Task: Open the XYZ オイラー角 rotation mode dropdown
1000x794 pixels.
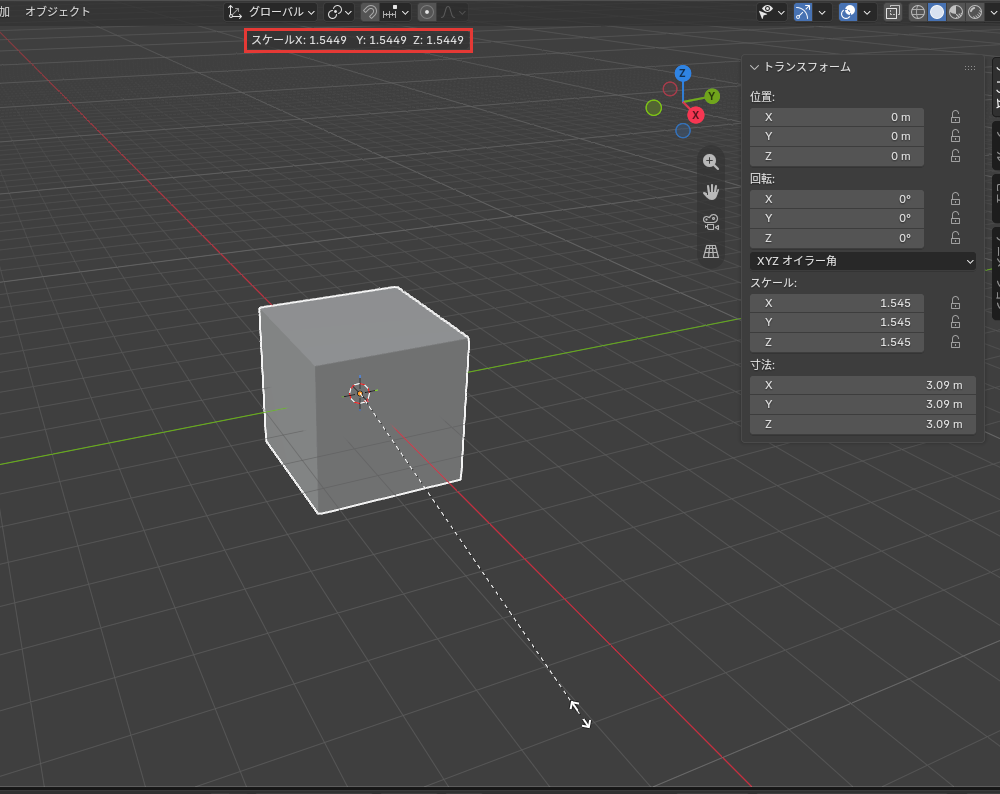Action: click(x=863, y=261)
